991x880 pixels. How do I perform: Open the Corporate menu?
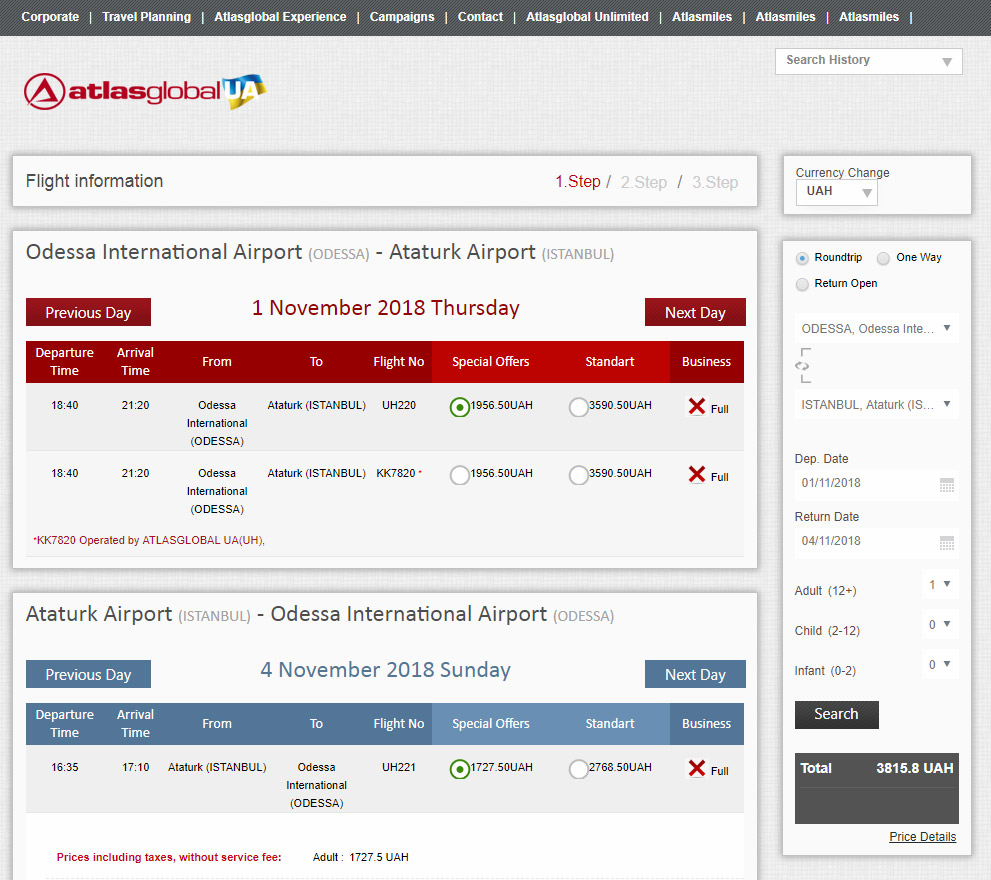50,17
